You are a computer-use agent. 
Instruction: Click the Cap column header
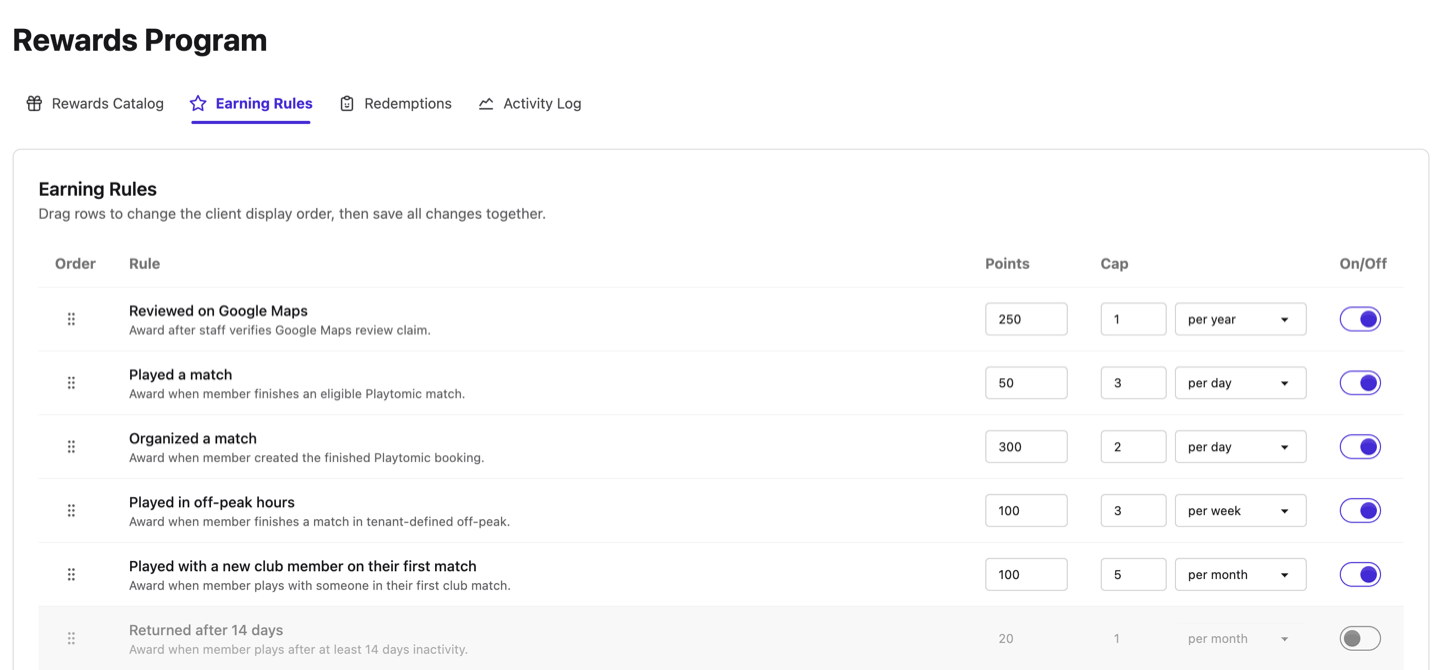click(1114, 264)
